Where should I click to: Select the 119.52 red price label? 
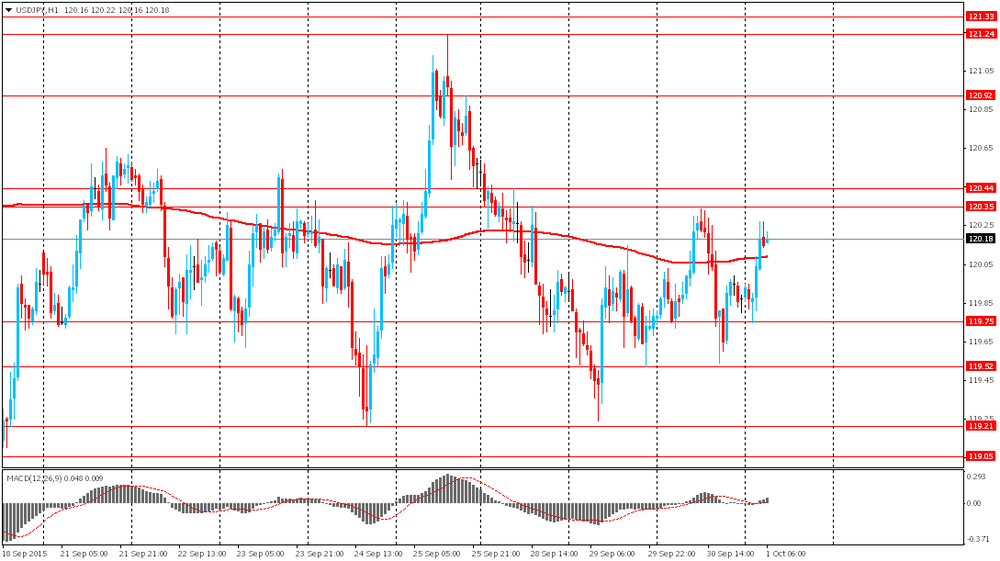981,366
